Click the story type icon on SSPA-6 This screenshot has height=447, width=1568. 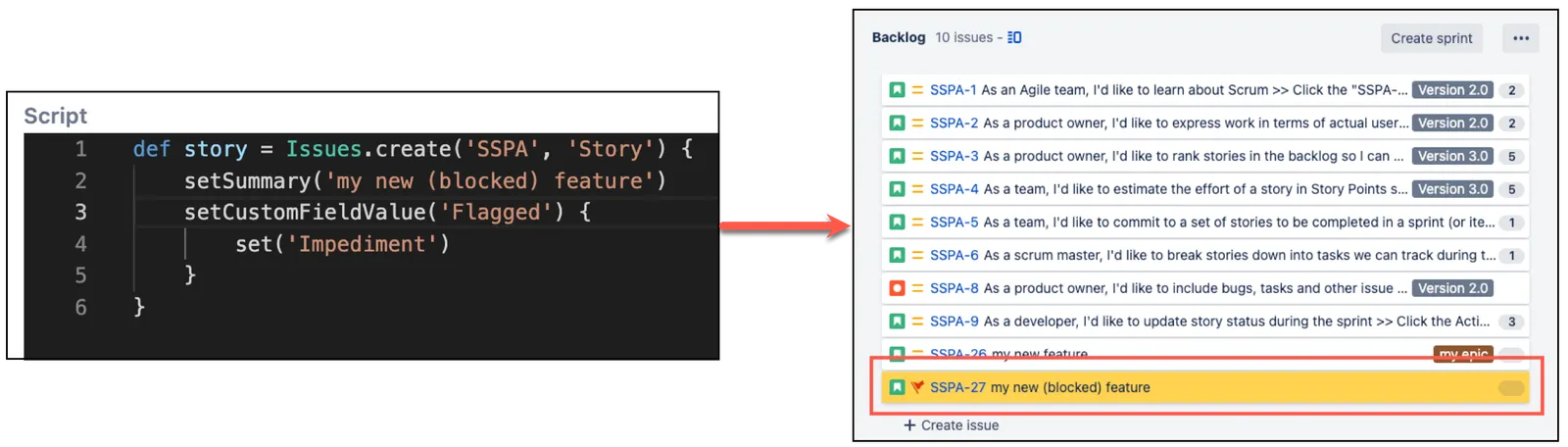pos(897,255)
